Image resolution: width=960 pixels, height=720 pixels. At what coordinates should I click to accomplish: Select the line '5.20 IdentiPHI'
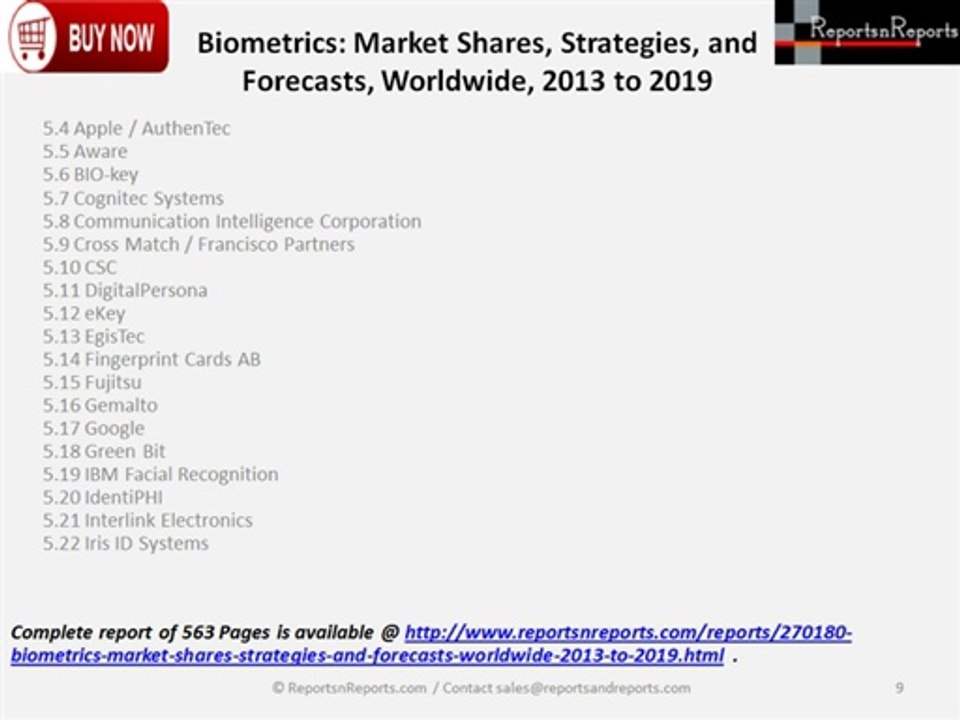point(103,497)
